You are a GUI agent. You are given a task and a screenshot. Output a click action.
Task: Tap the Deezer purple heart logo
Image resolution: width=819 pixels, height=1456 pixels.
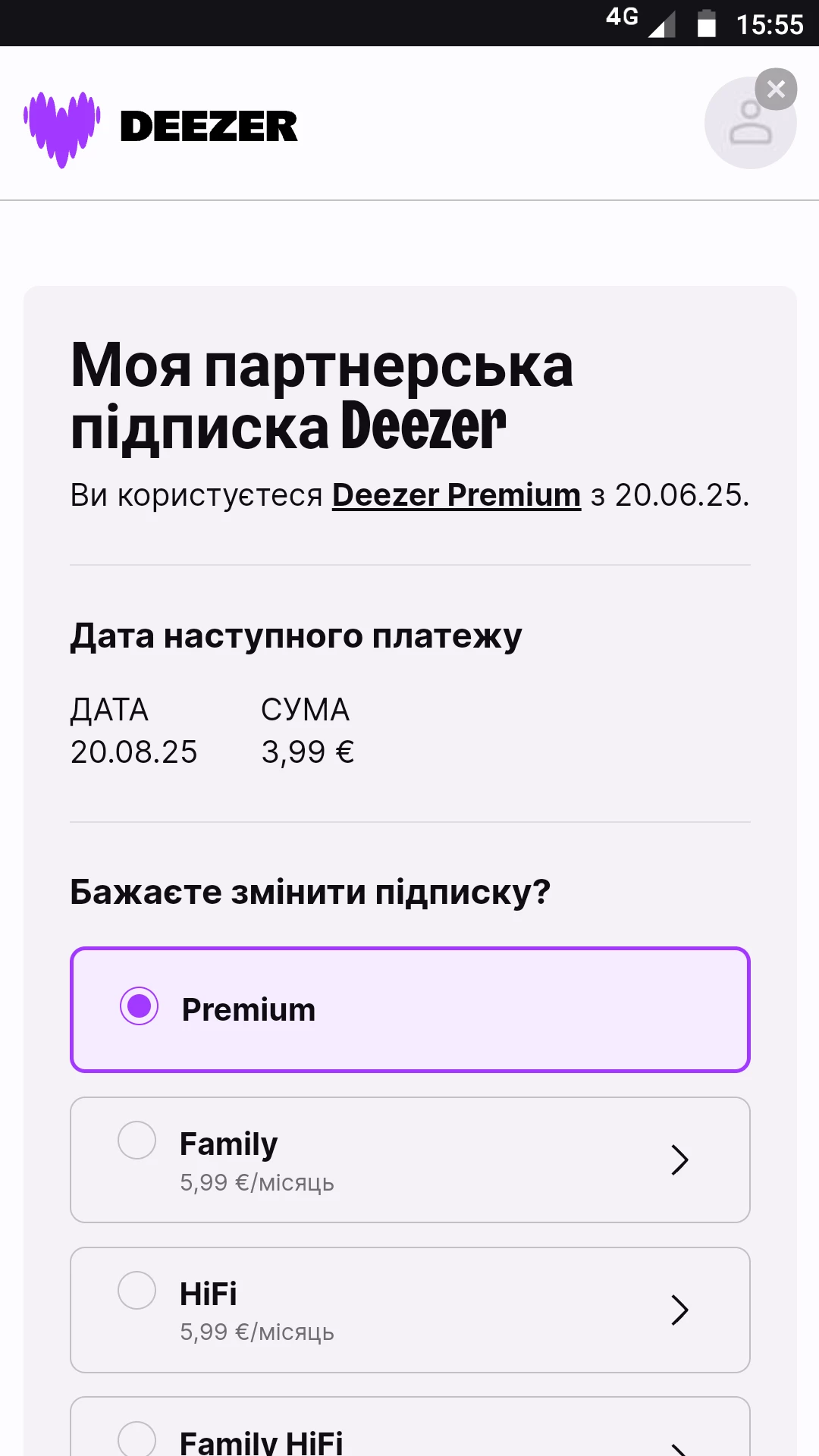pos(61,128)
